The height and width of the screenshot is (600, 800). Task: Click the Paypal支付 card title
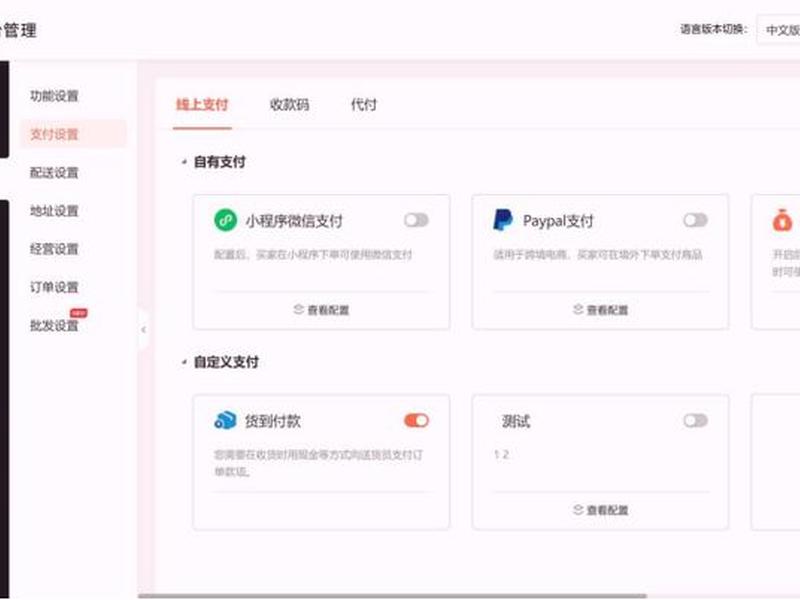point(558,221)
